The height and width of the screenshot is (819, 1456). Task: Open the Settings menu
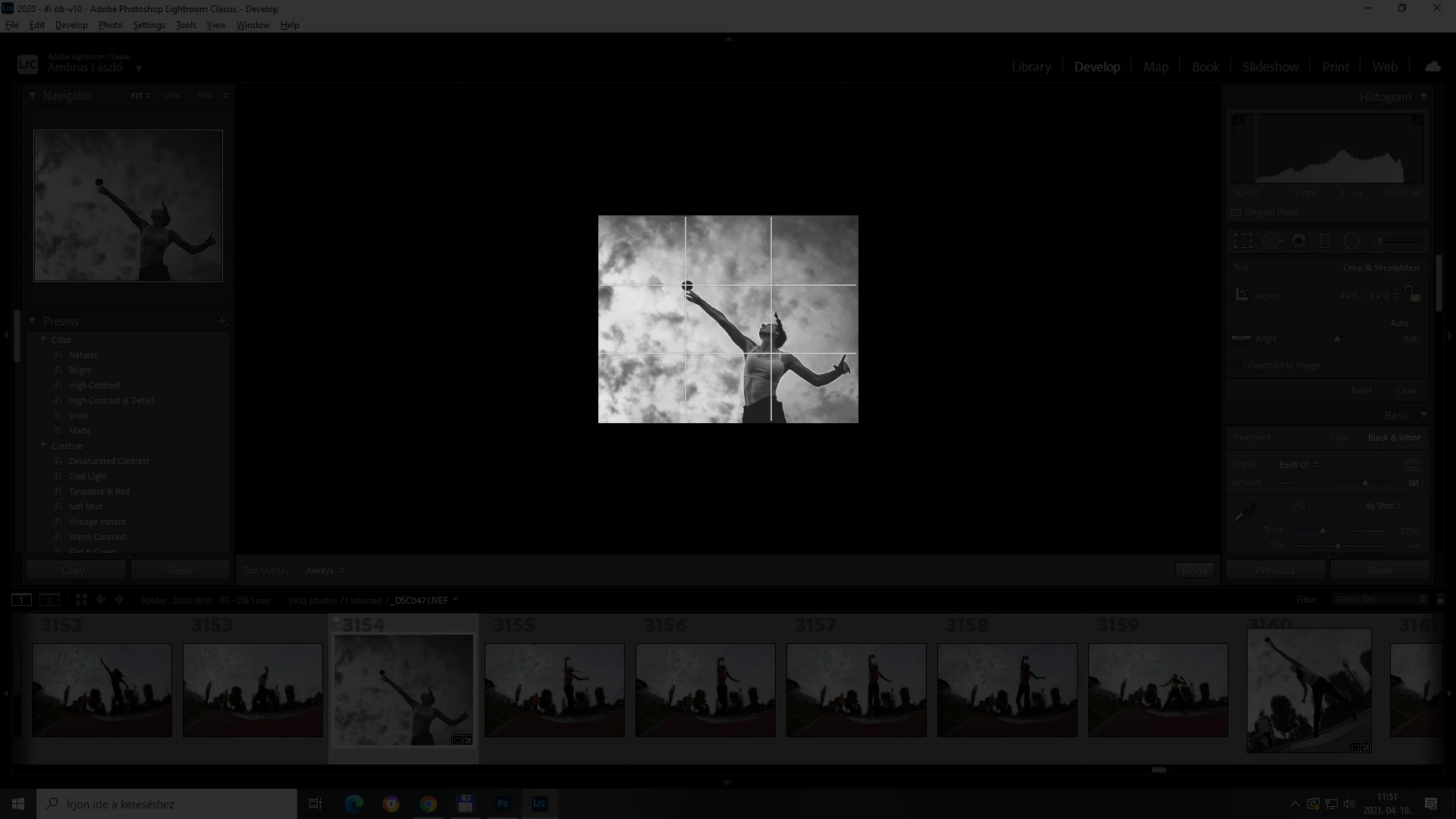click(x=149, y=25)
